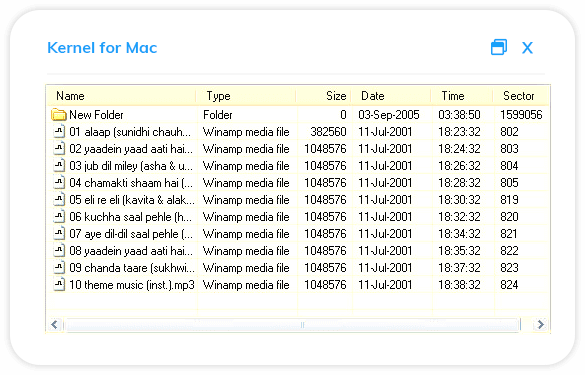
Task: Select file 02 yaadein yaad aati hai...
Action: [x=131, y=149]
